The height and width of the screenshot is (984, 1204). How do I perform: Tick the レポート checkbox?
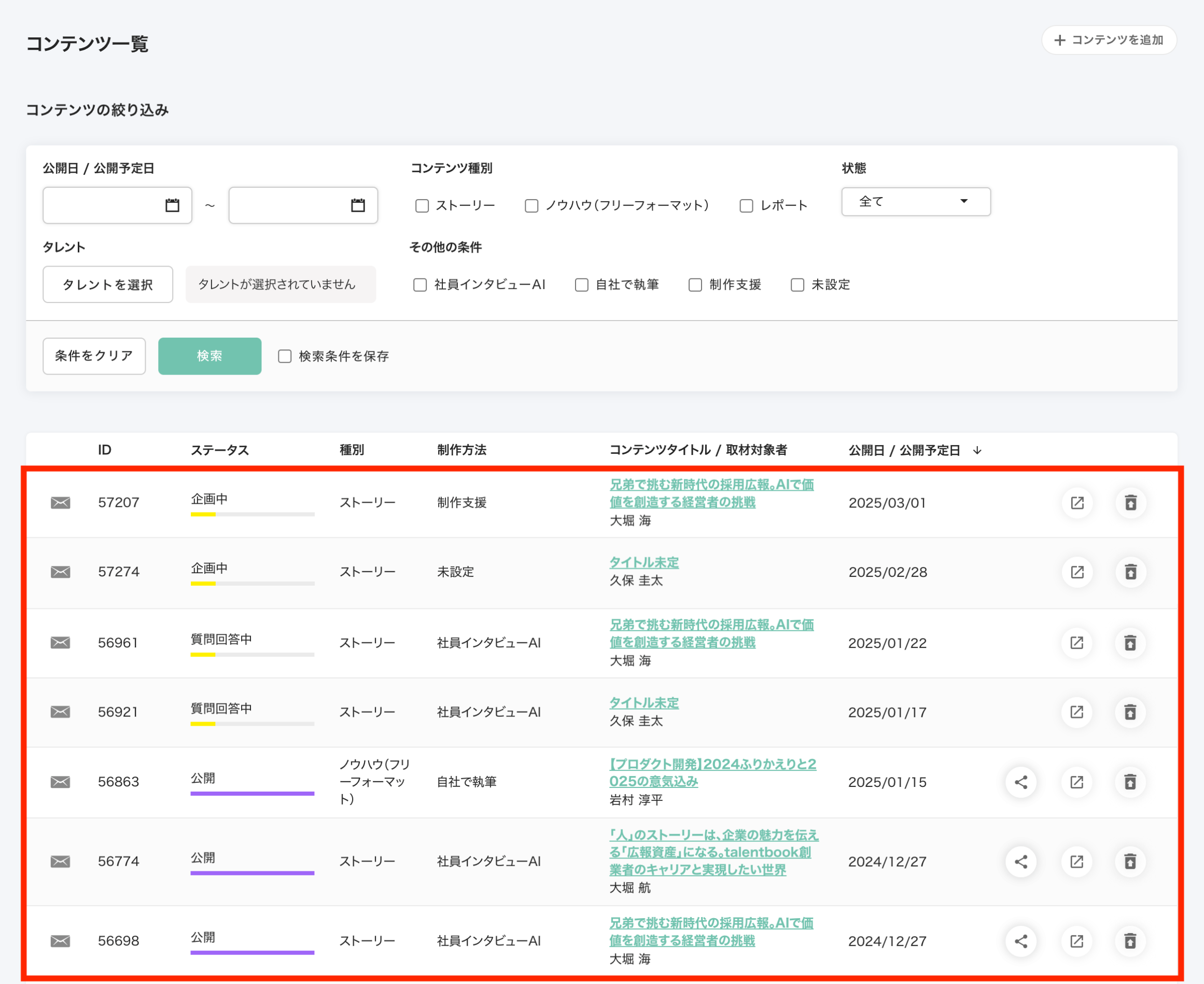click(x=746, y=206)
